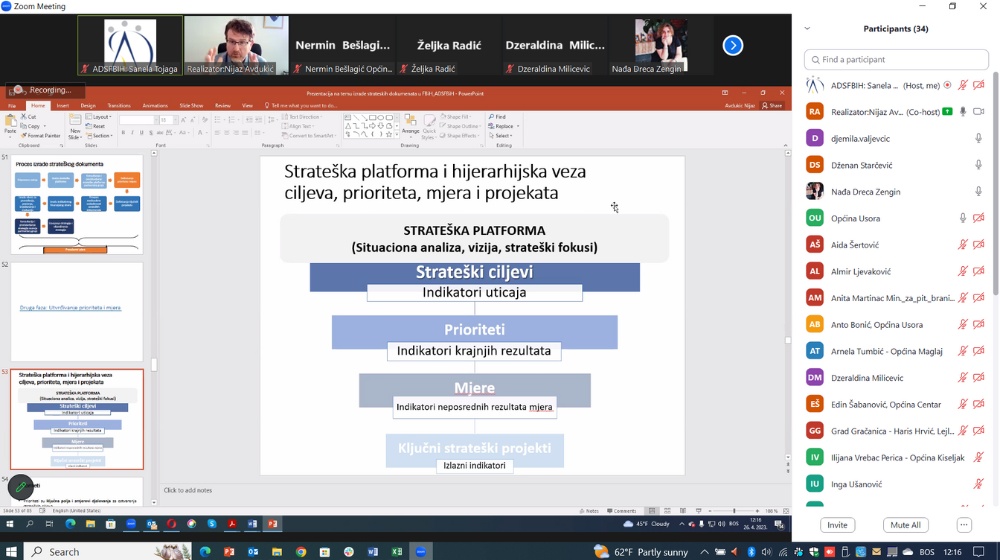This screenshot has height=560, width=1000.
Task: Open Select dropdown in Editing group
Action: [x=501, y=136]
